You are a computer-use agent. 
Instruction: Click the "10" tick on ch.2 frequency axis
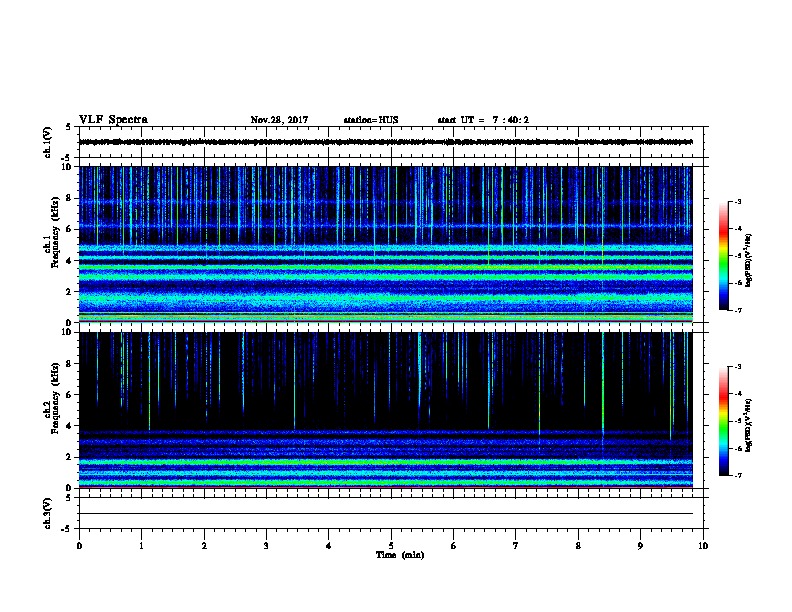pyautogui.click(x=68, y=332)
